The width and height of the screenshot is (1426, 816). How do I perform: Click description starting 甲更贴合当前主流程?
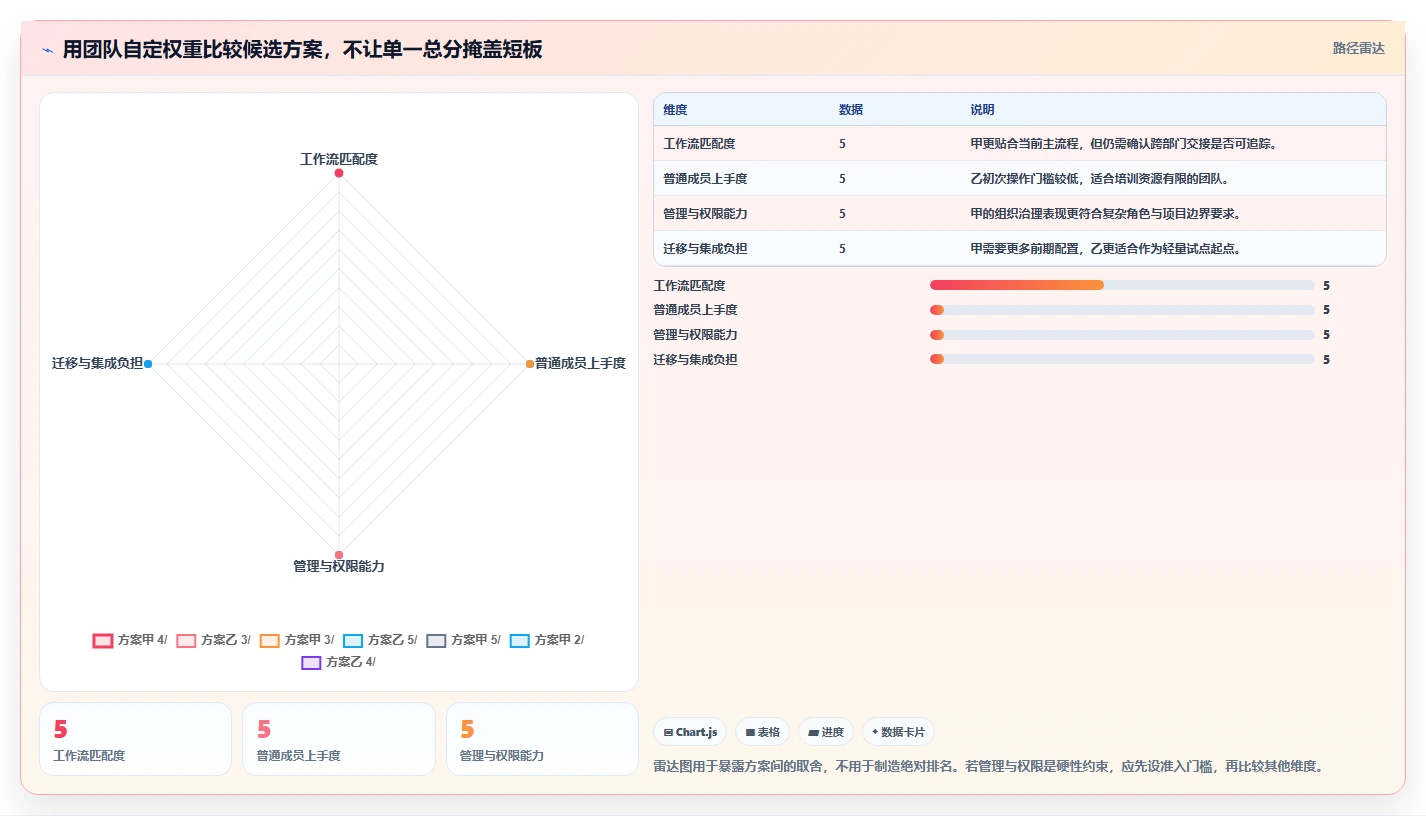tap(1124, 144)
